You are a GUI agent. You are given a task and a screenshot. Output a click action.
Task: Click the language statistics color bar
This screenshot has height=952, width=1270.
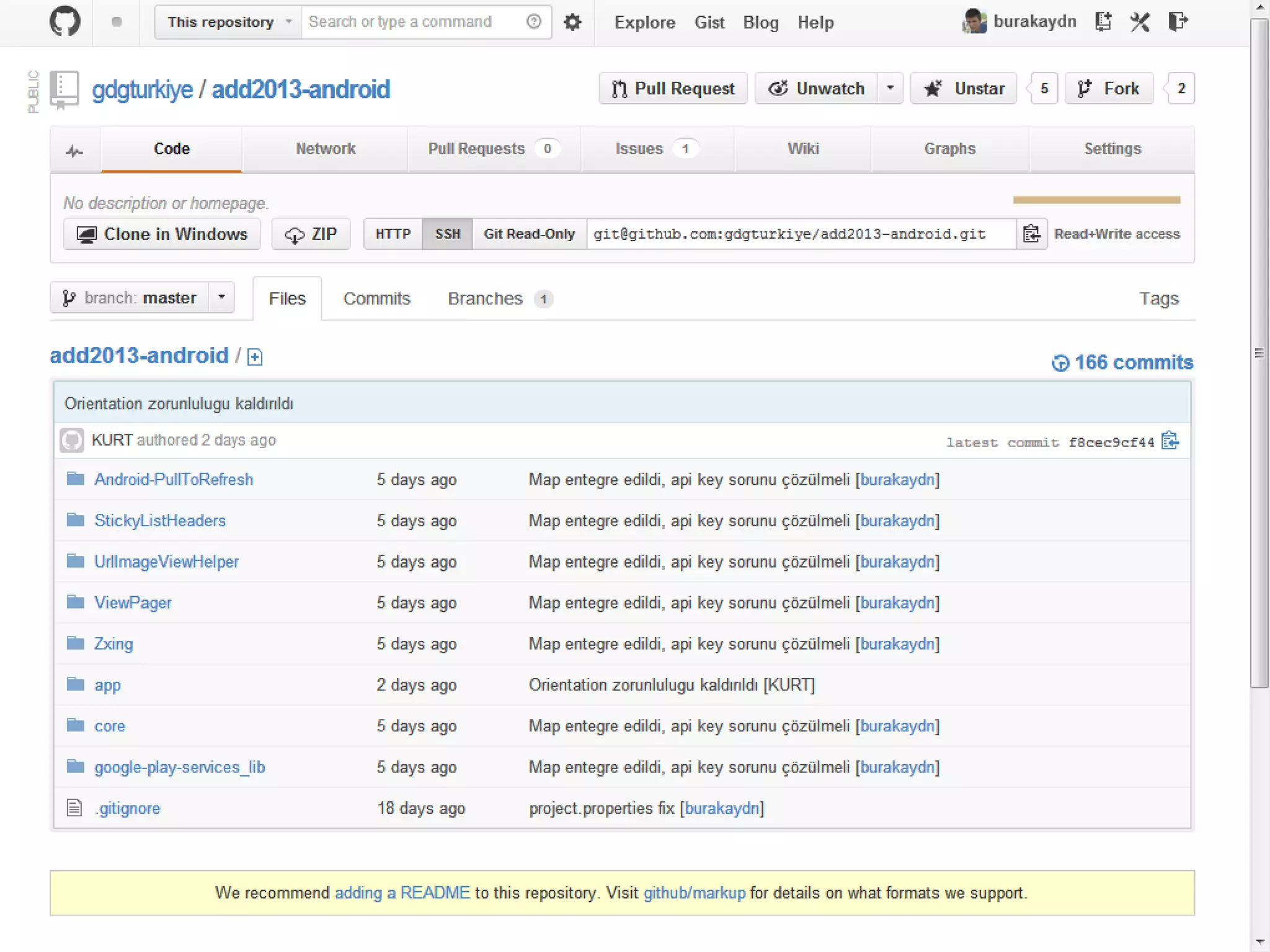click(x=1096, y=200)
